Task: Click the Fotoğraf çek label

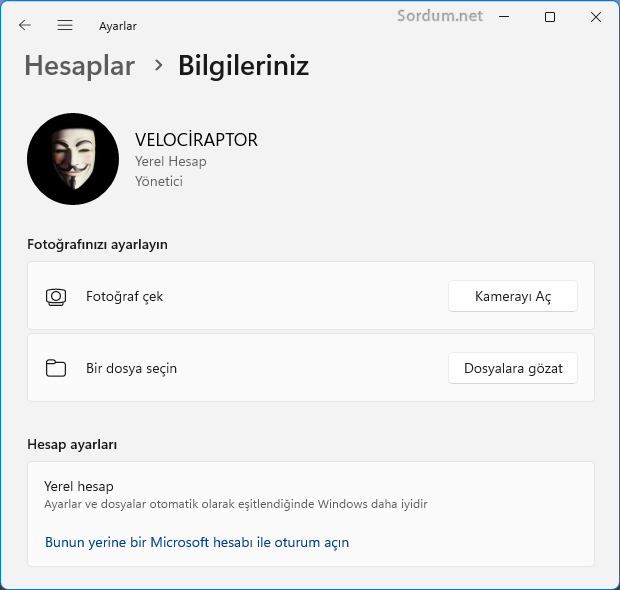Action: (125, 297)
